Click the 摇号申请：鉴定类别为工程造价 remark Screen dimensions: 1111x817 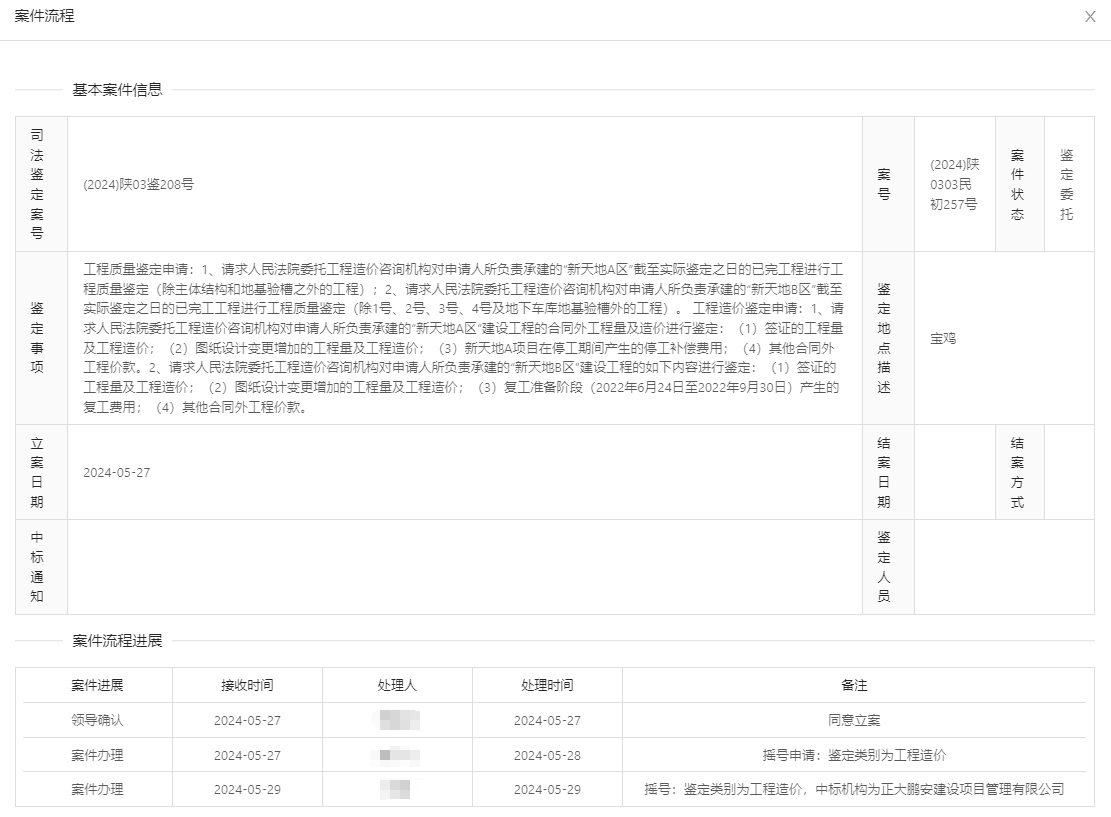(x=854, y=755)
